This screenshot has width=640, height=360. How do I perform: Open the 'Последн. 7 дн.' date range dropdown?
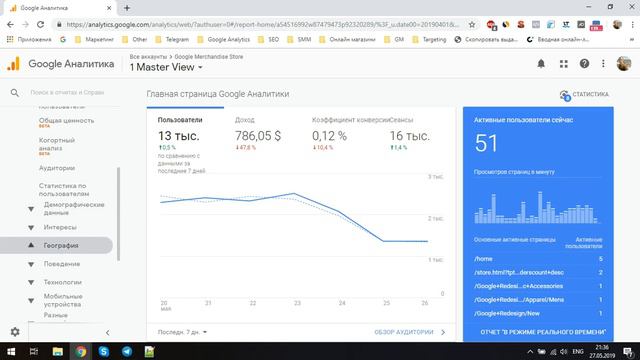click(x=182, y=332)
